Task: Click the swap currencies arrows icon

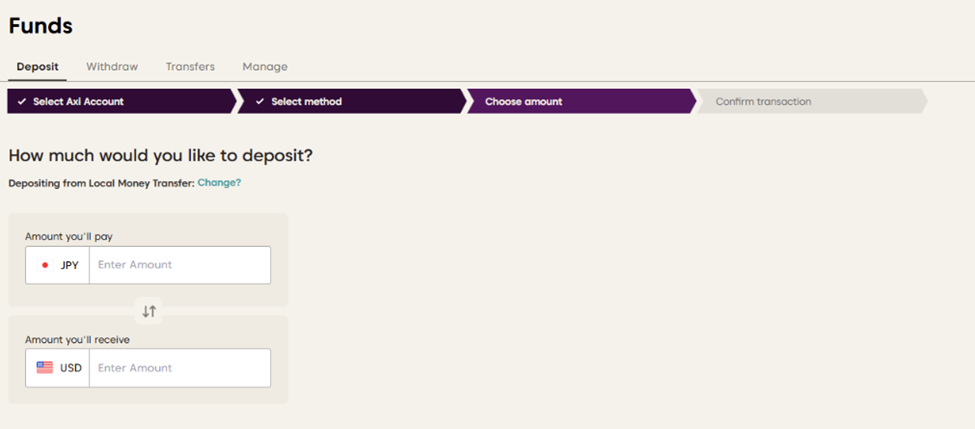Action: 149,311
